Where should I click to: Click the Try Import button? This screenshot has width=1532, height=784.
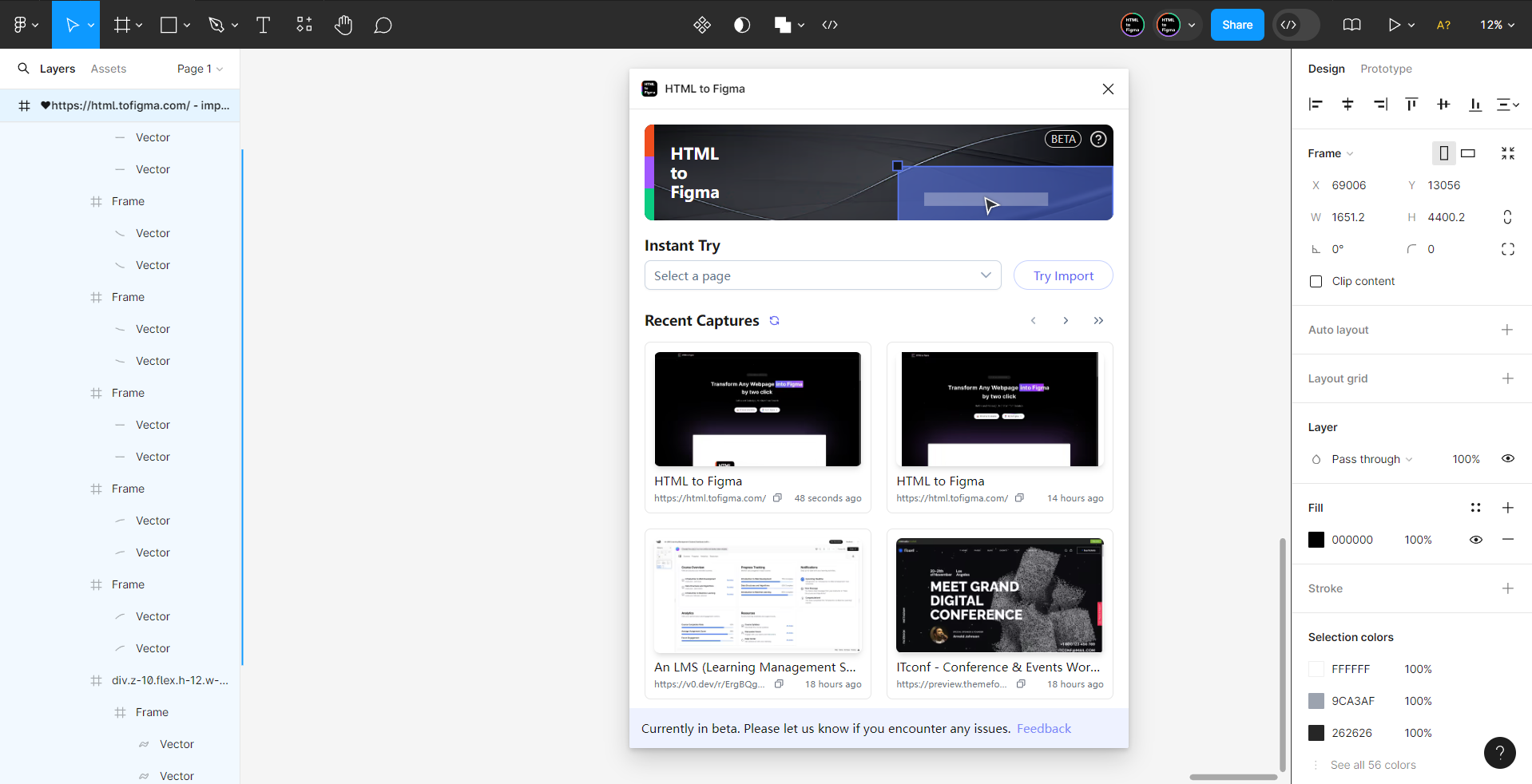[x=1063, y=275]
